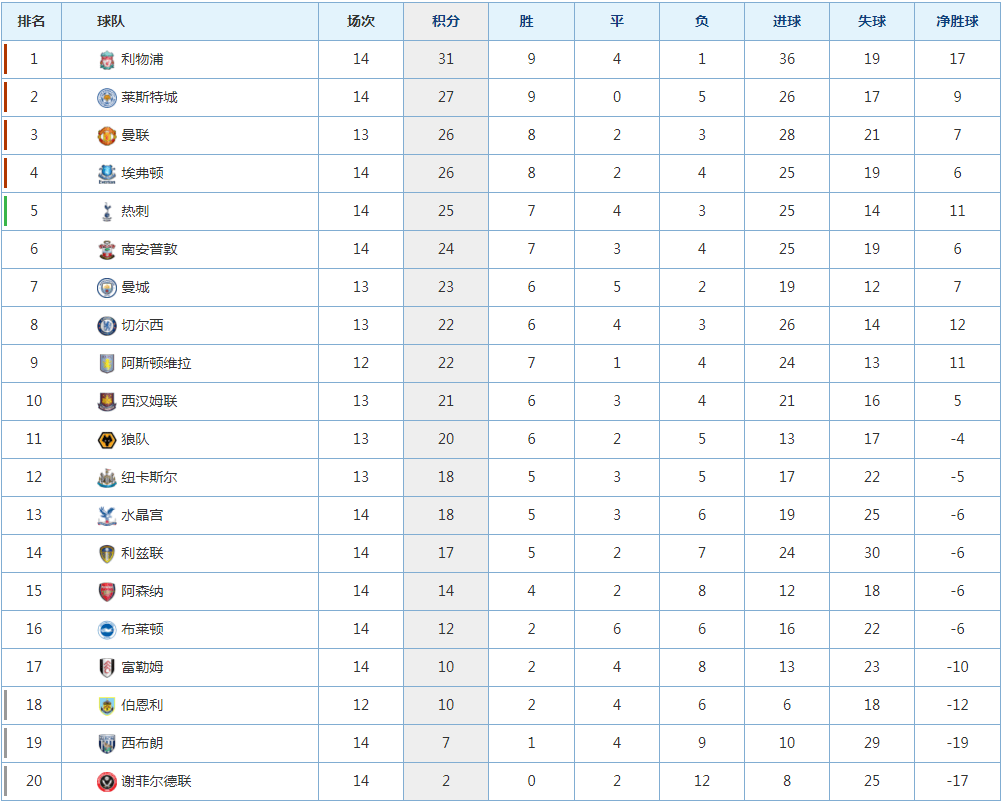
Task: Open the 纽卡斯尔 team link
Action: [149, 477]
